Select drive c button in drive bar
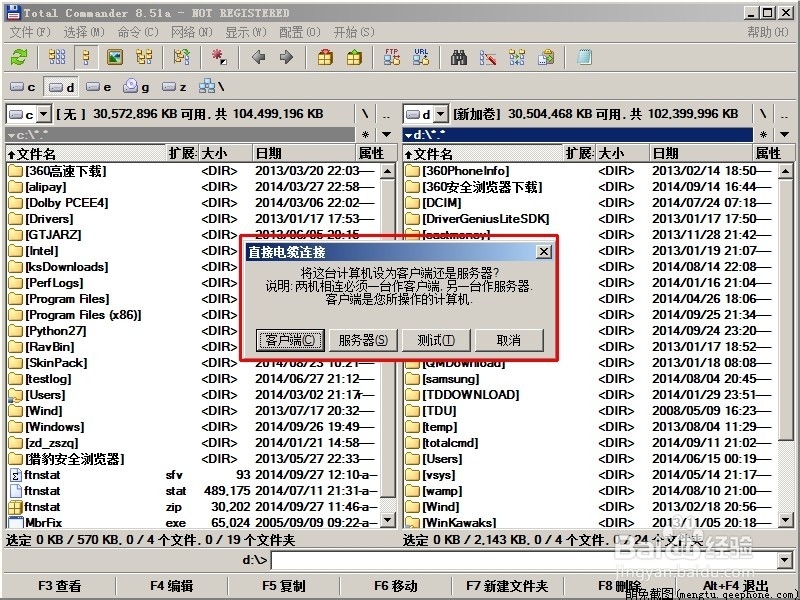800x600 pixels. coord(23,87)
